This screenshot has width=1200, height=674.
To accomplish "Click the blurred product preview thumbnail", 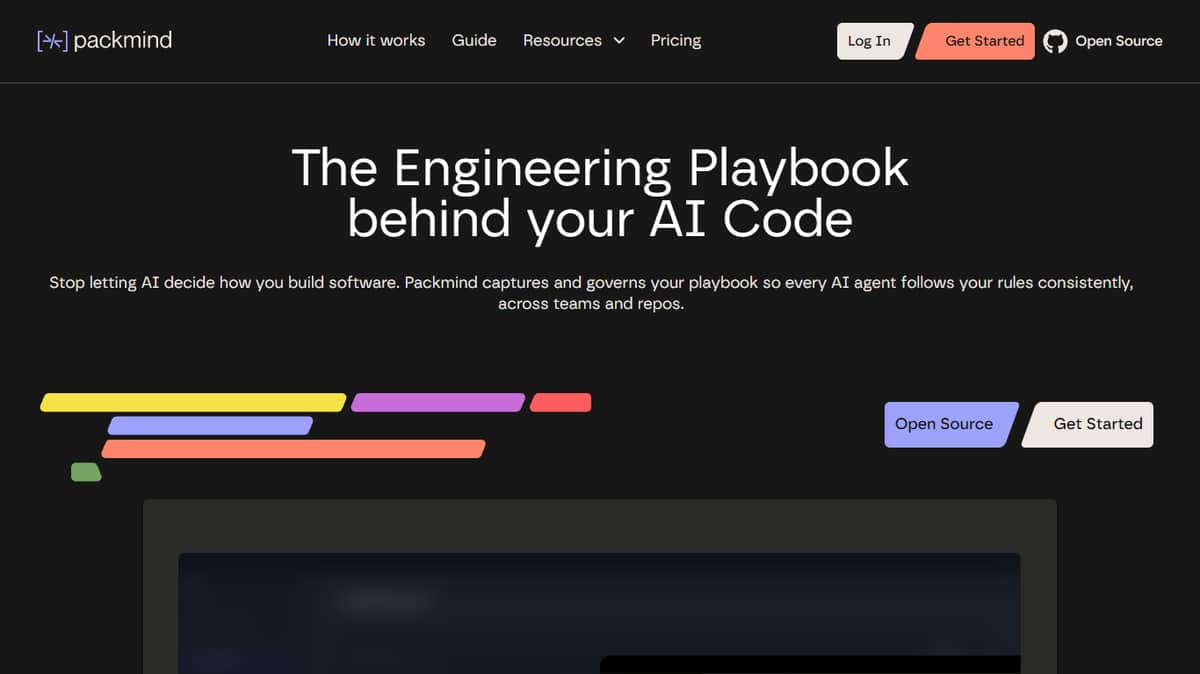I will click(x=599, y=613).
